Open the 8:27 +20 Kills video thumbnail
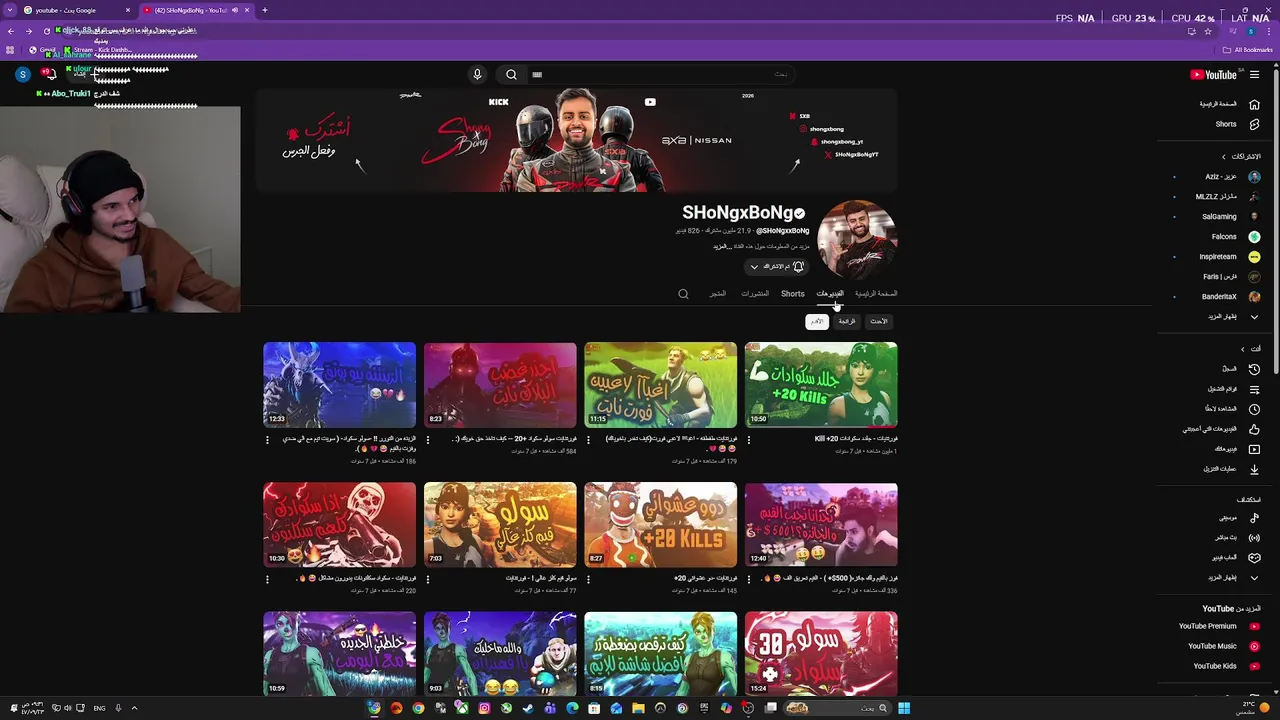This screenshot has width=1280, height=720. click(x=660, y=525)
